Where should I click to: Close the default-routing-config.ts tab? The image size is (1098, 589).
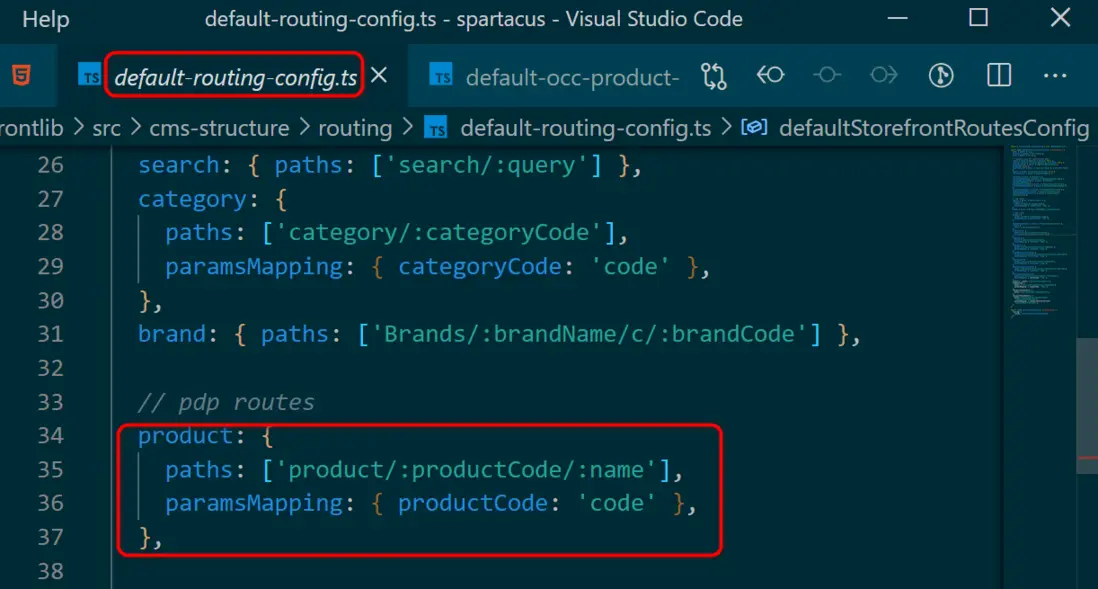click(379, 75)
